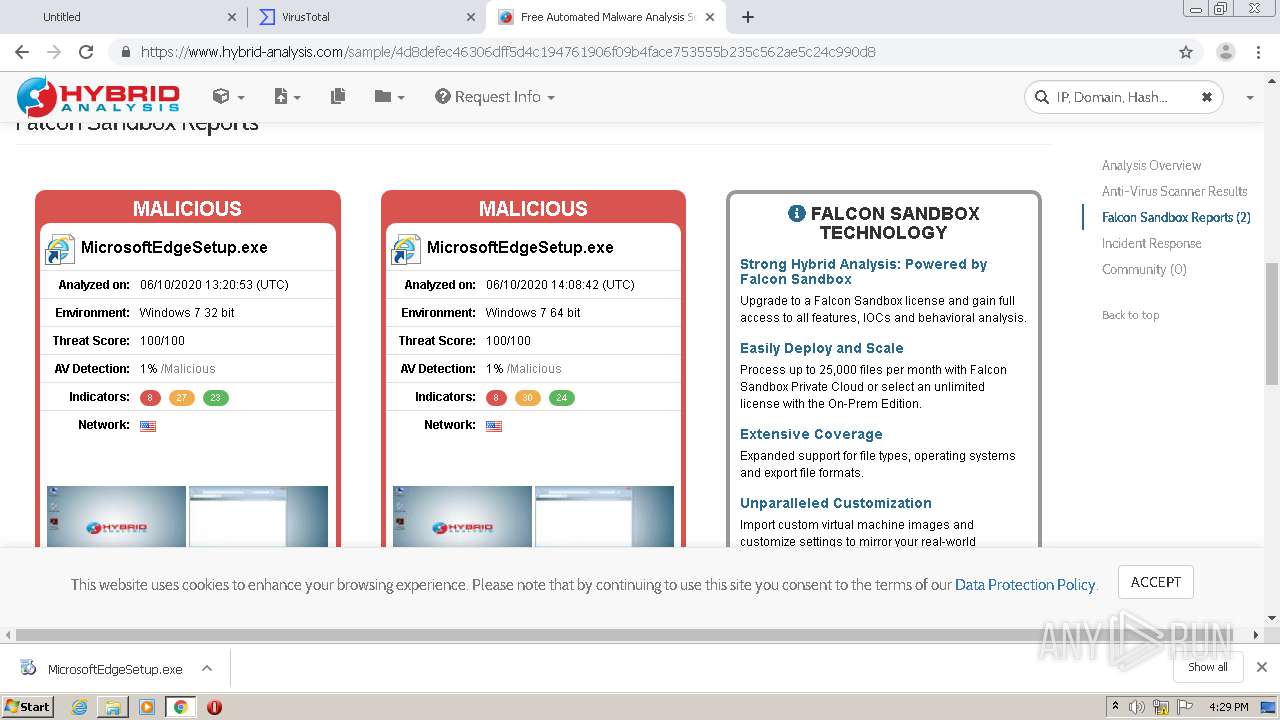Show hidden system tray icons
Image resolution: width=1280 pixels, height=720 pixels.
click(x=1115, y=707)
